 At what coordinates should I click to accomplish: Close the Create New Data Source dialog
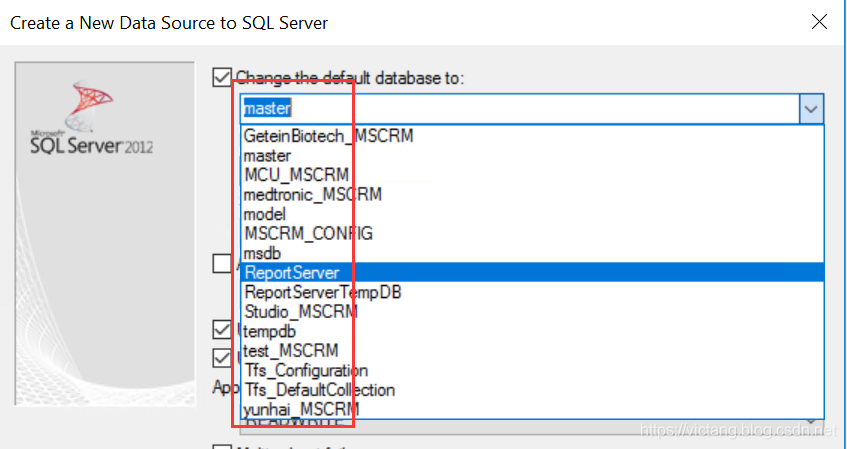(x=819, y=22)
